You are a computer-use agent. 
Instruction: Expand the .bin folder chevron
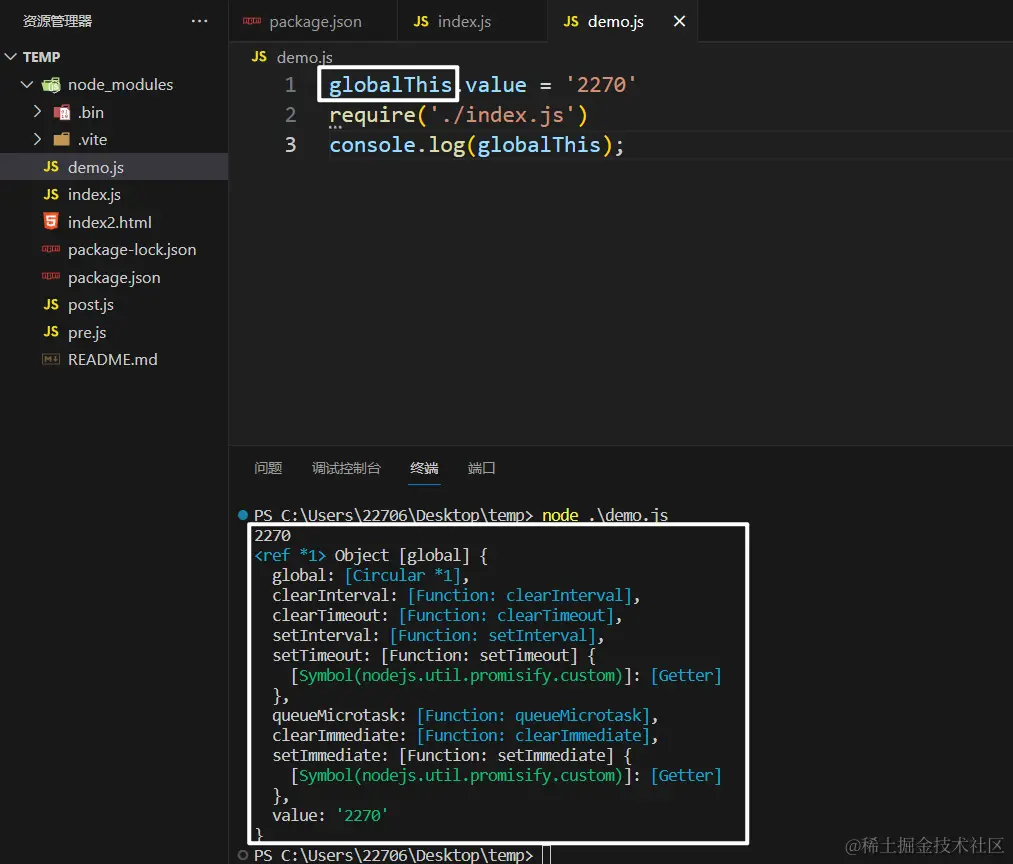pyautogui.click(x=37, y=112)
